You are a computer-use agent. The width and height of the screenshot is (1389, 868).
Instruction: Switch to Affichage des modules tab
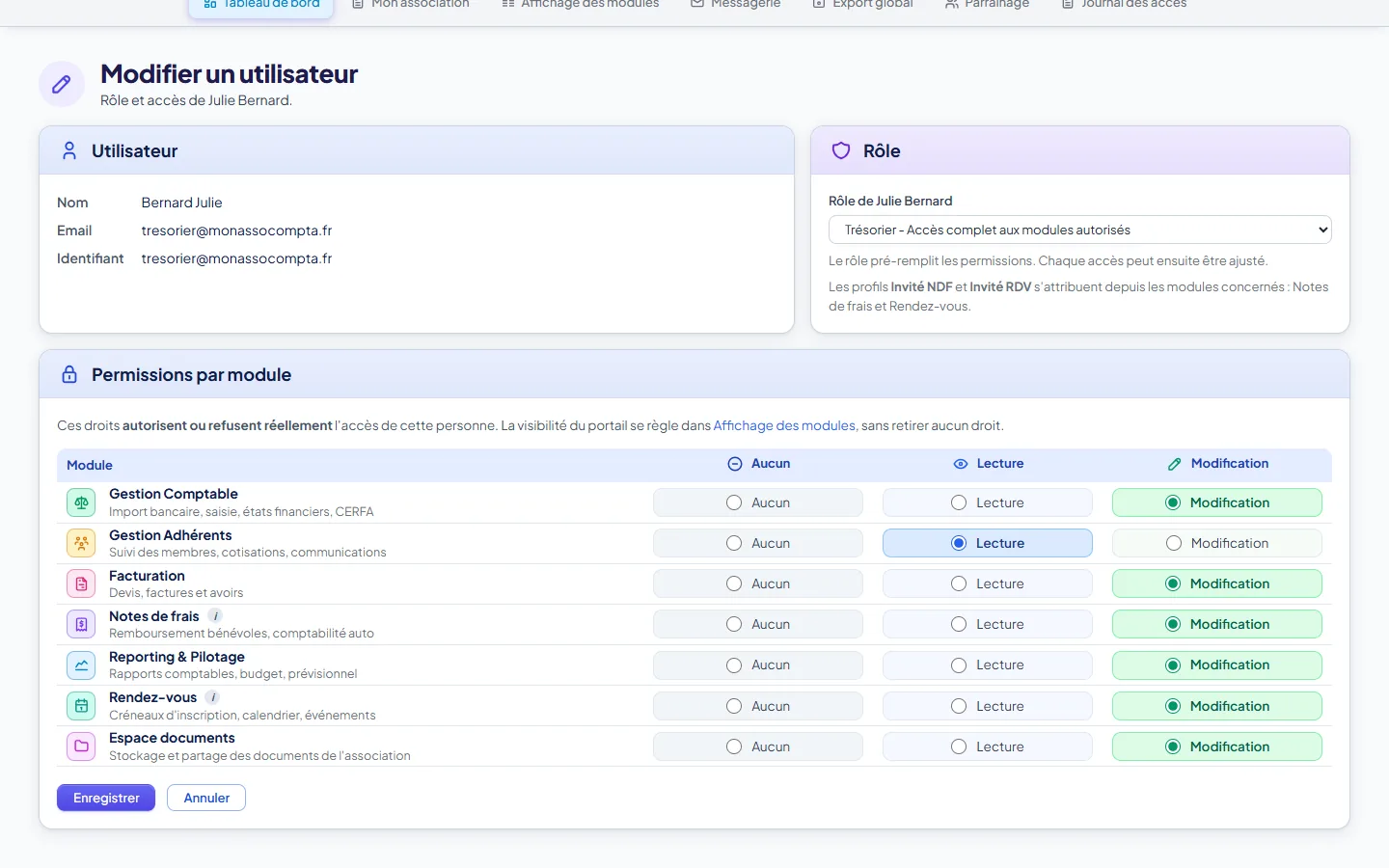pos(581,4)
